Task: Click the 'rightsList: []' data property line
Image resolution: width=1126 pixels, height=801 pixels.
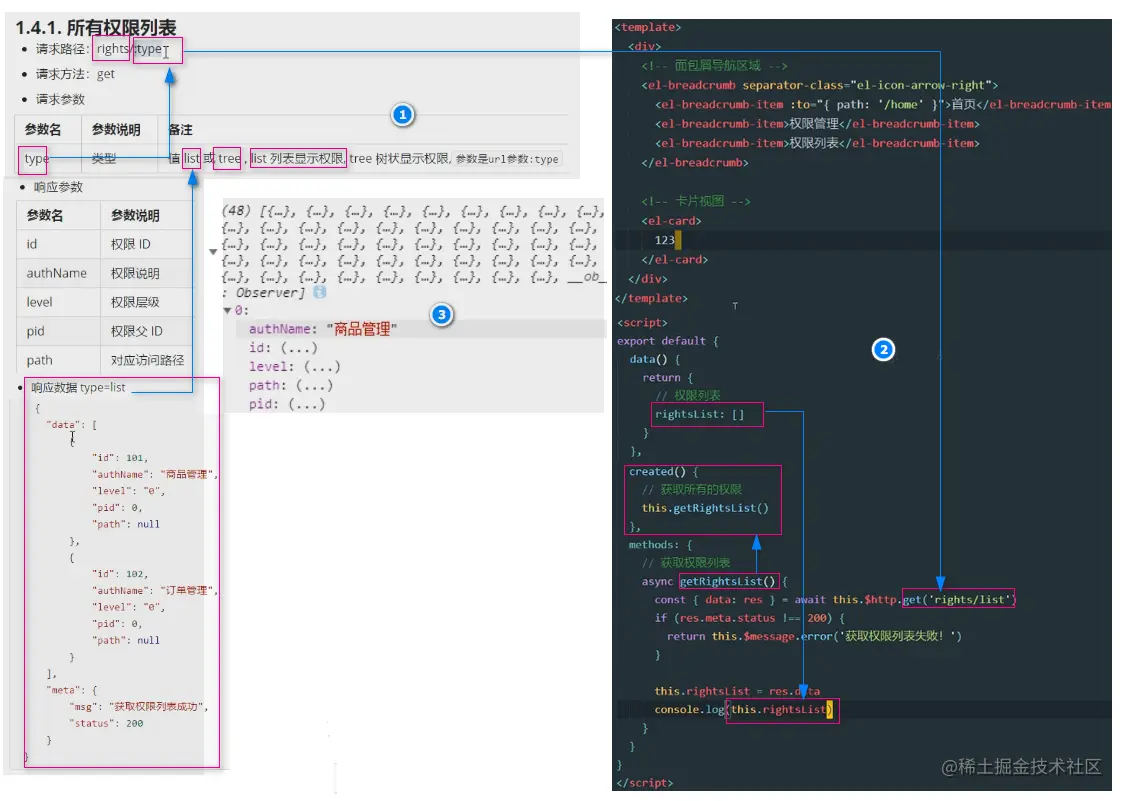Action: pos(699,415)
